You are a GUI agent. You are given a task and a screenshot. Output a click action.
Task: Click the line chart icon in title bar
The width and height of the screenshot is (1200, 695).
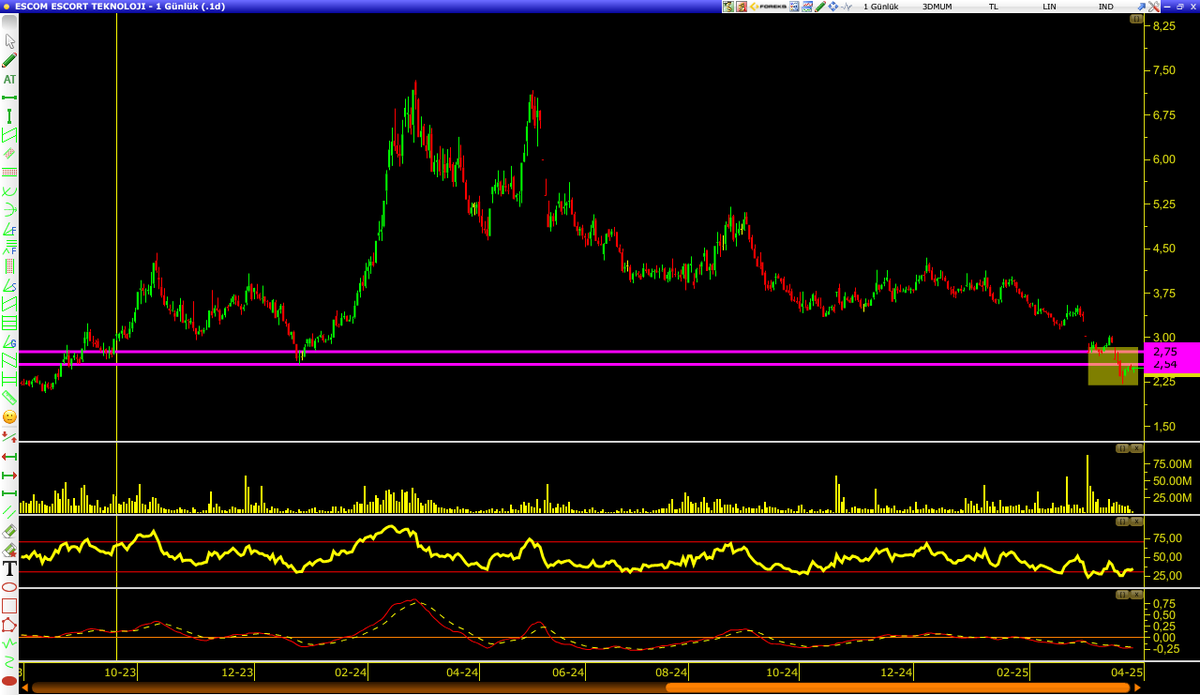[847, 7]
